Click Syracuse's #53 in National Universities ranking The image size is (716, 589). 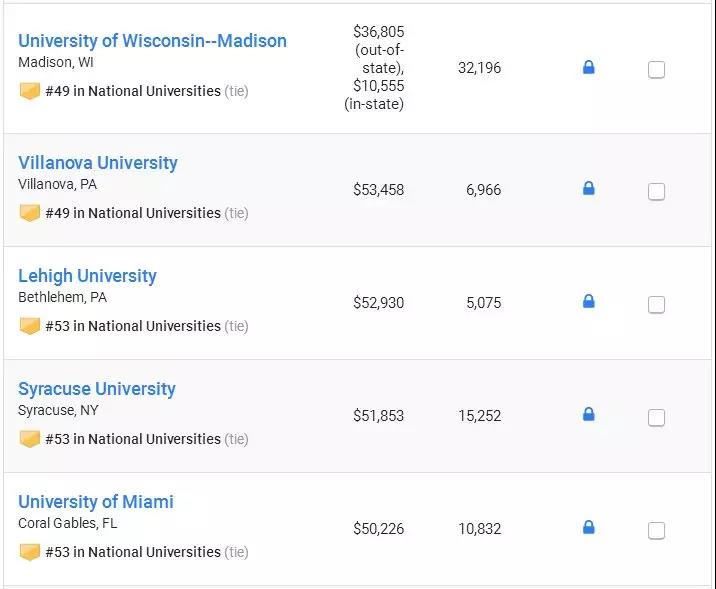tap(132, 439)
